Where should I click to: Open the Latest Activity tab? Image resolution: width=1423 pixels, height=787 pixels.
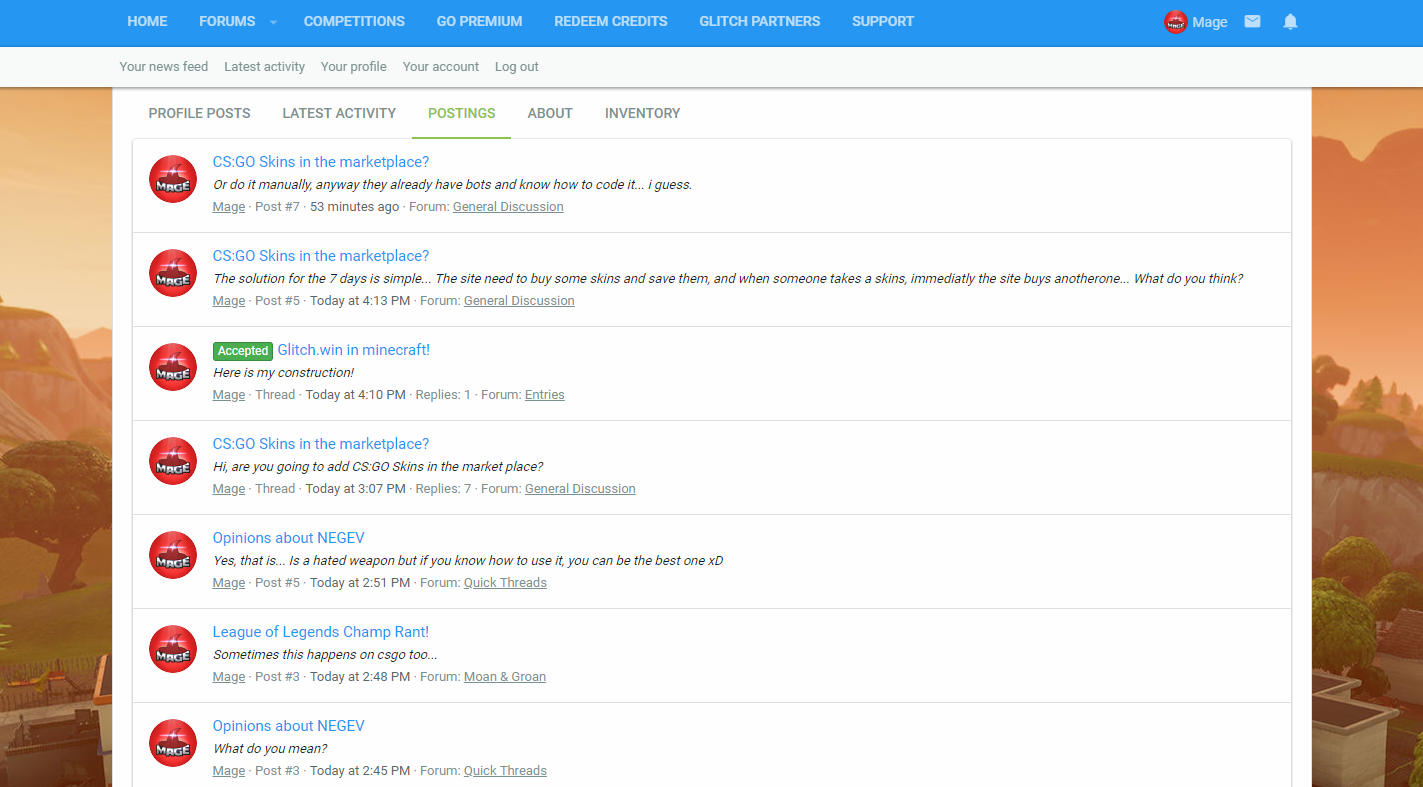(339, 113)
